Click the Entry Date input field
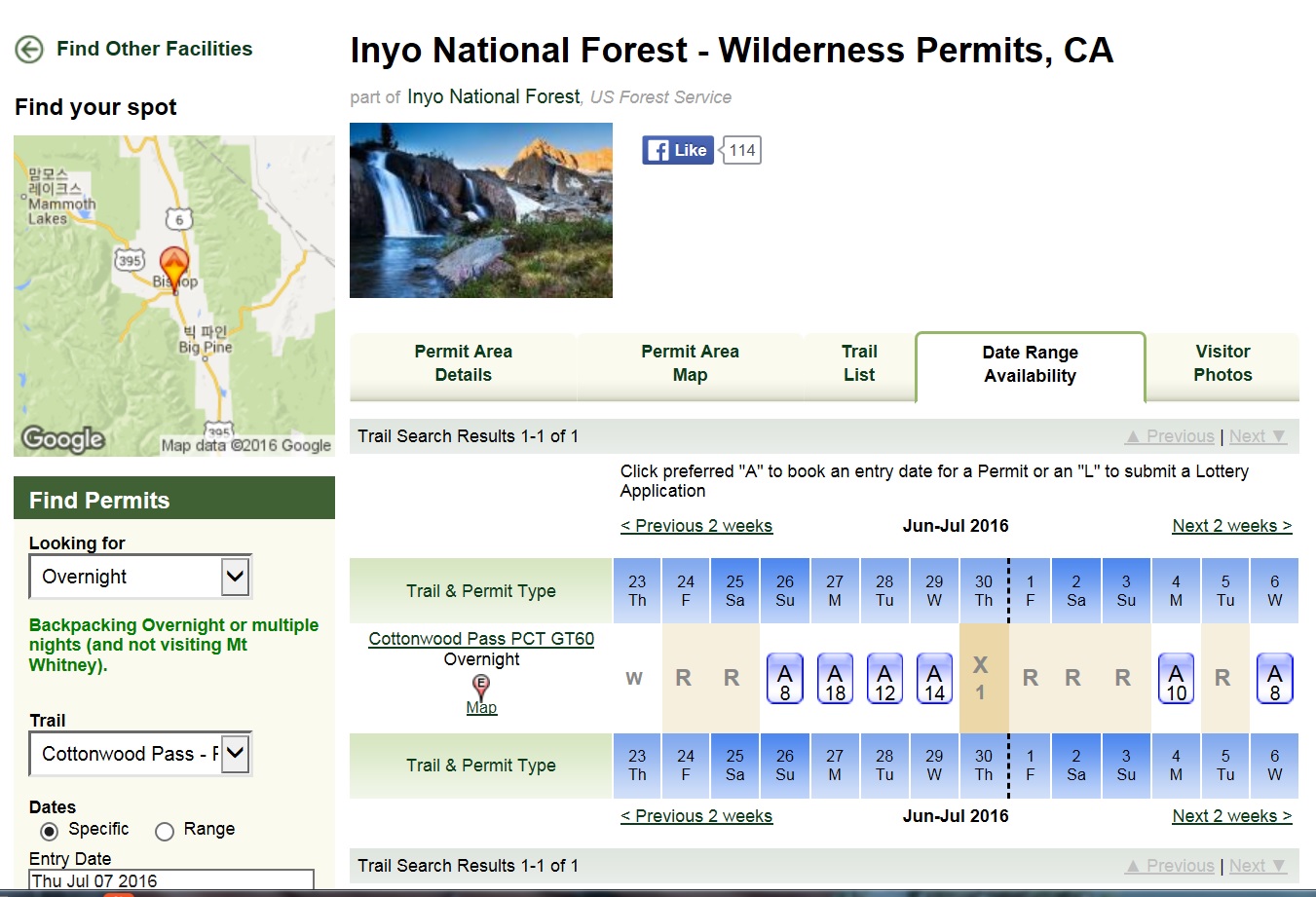Image resolution: width=1316 pixels, height=897 pixels. [x=171, y=880]
